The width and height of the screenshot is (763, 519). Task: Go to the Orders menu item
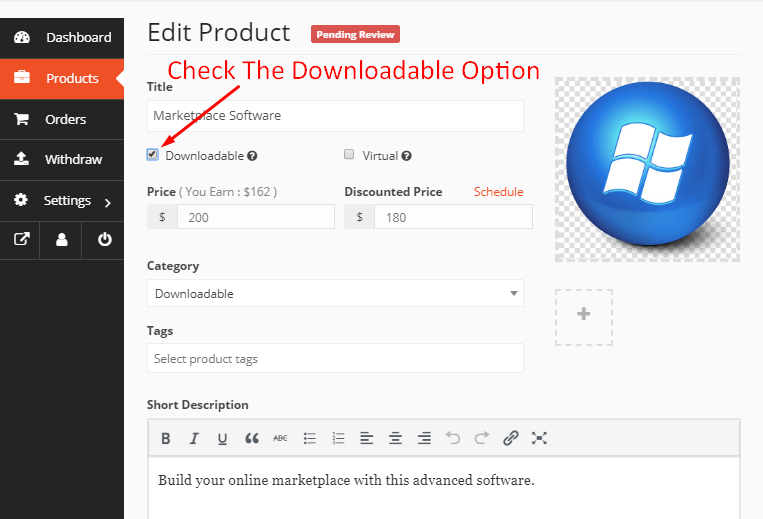[62, 119]
